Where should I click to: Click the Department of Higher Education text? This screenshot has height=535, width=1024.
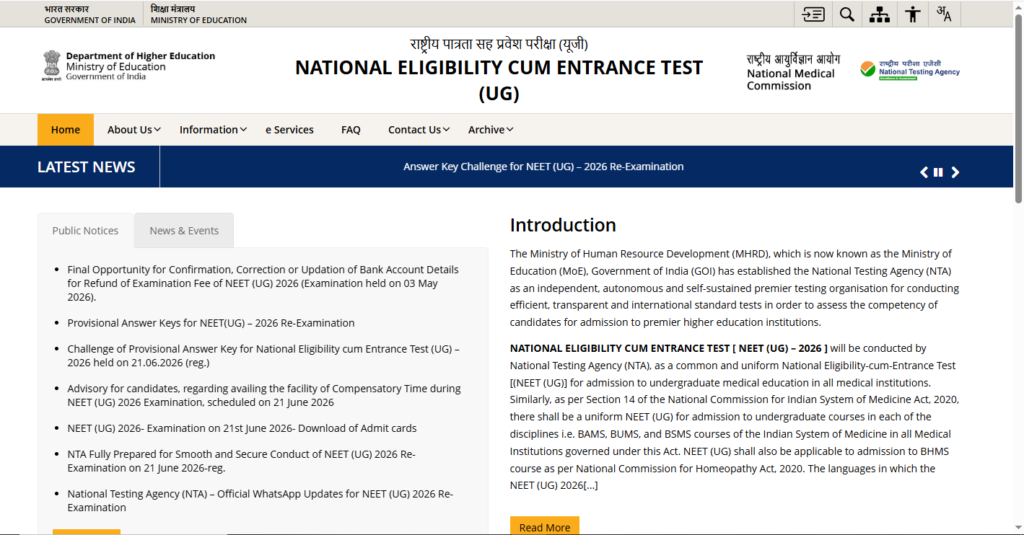coord(140,56)
